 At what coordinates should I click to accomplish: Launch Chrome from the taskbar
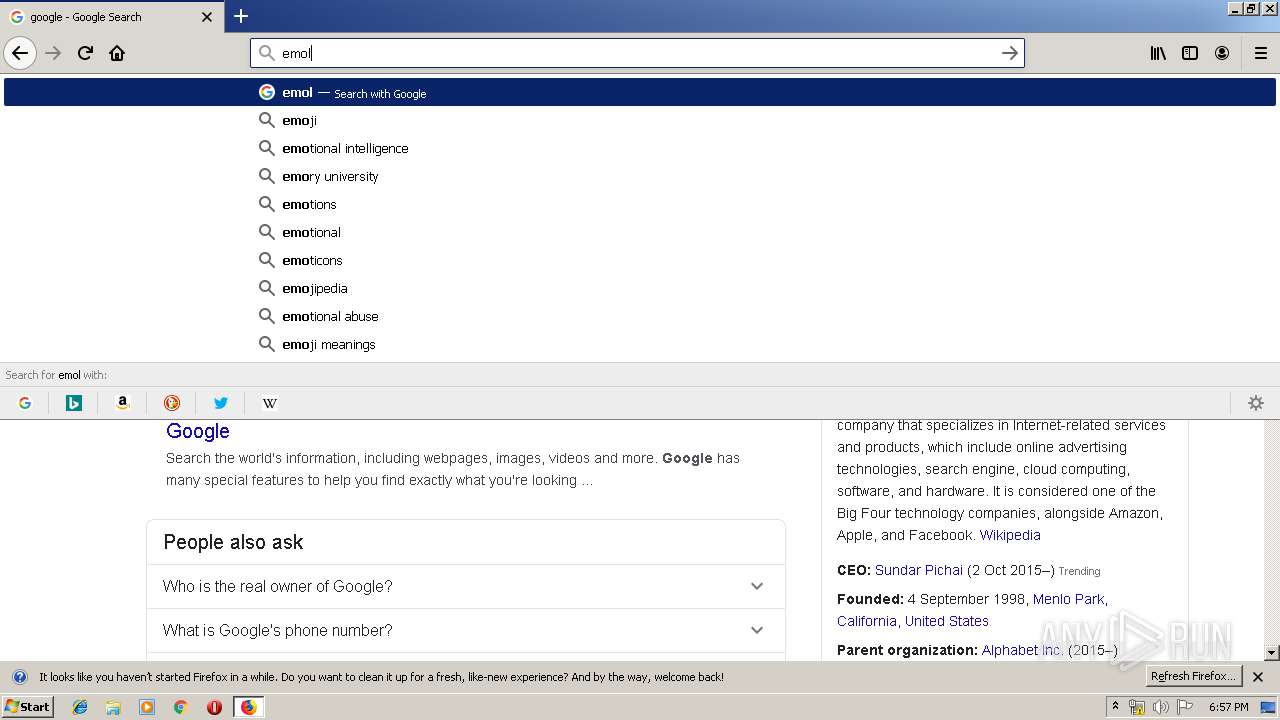181,707
